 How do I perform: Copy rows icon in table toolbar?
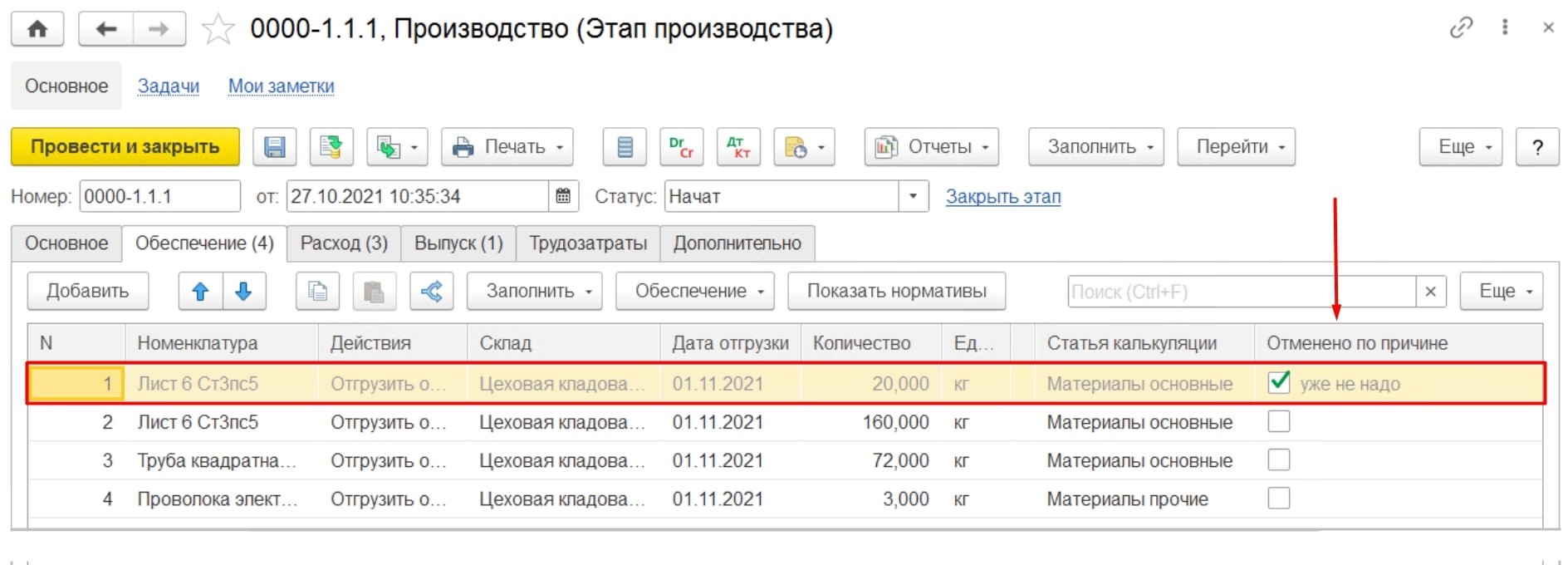[317, 292]
